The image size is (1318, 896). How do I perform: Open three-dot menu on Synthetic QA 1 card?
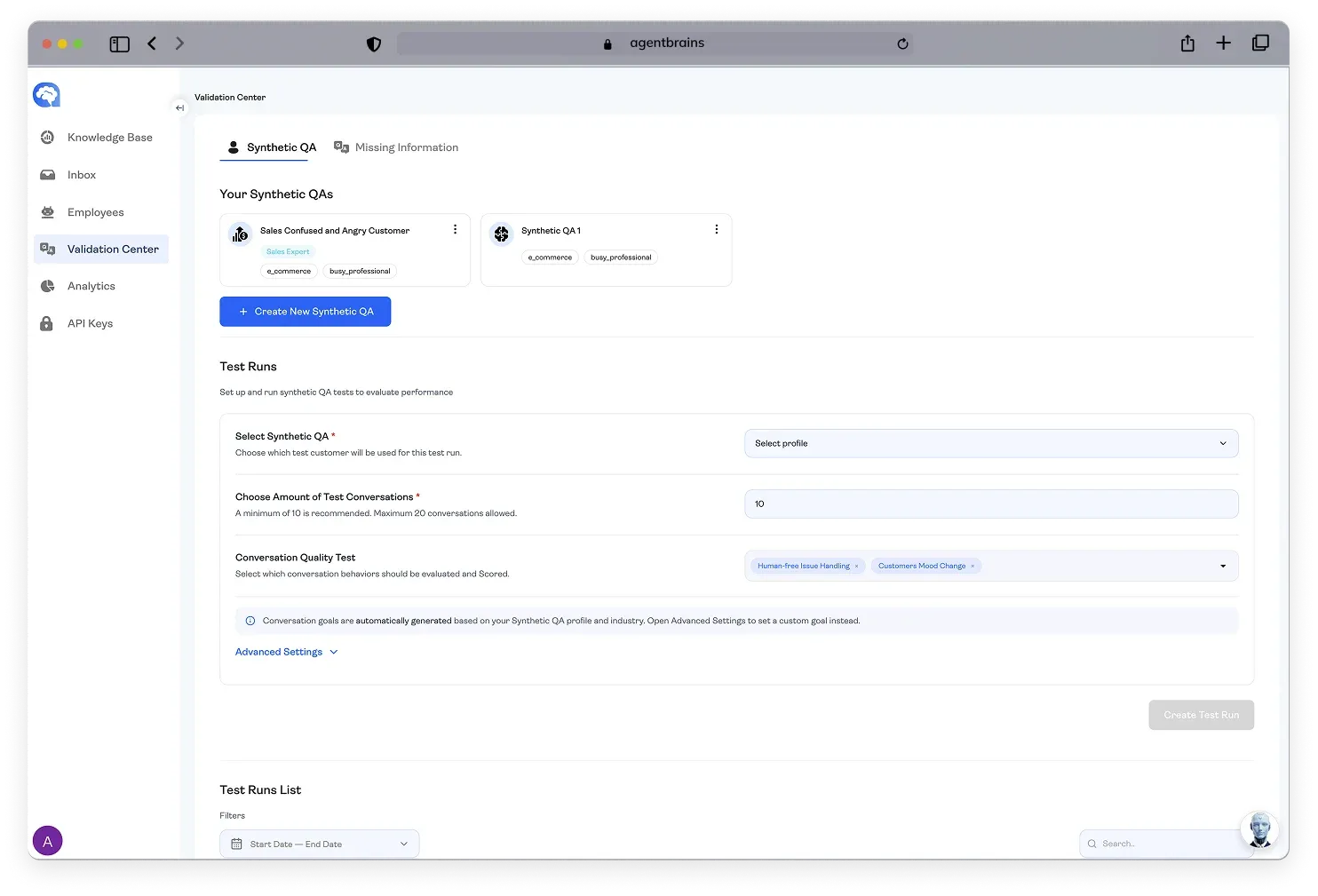[x=716, y=230]
